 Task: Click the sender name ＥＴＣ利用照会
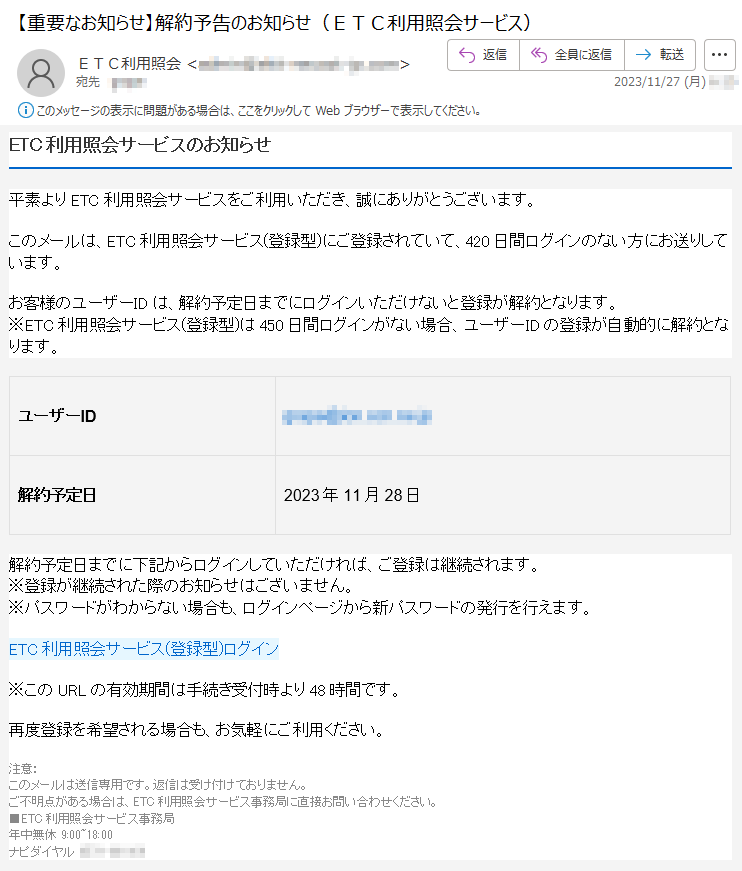129,64
